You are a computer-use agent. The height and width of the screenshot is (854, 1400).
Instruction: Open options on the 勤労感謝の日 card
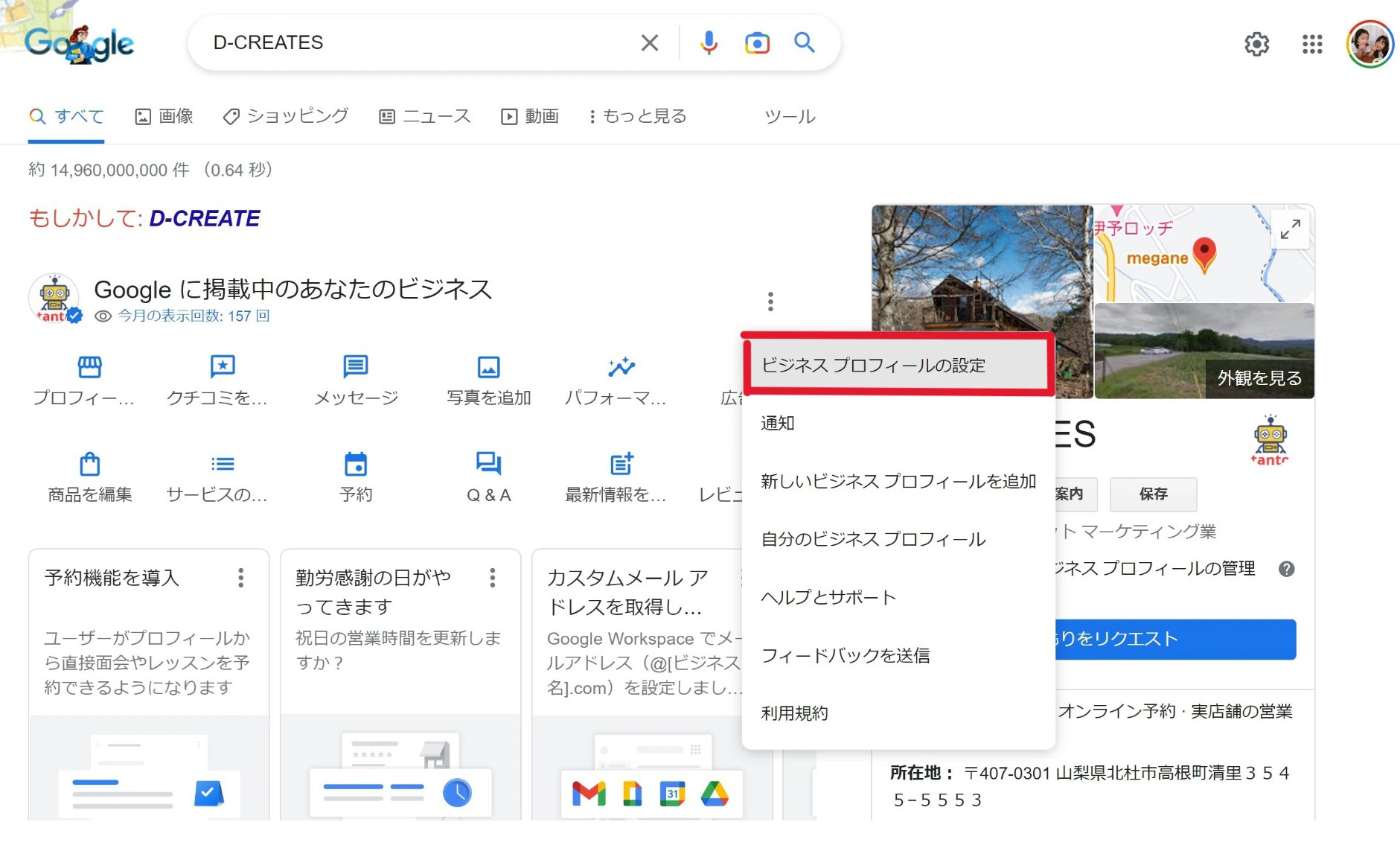point(492,578)
